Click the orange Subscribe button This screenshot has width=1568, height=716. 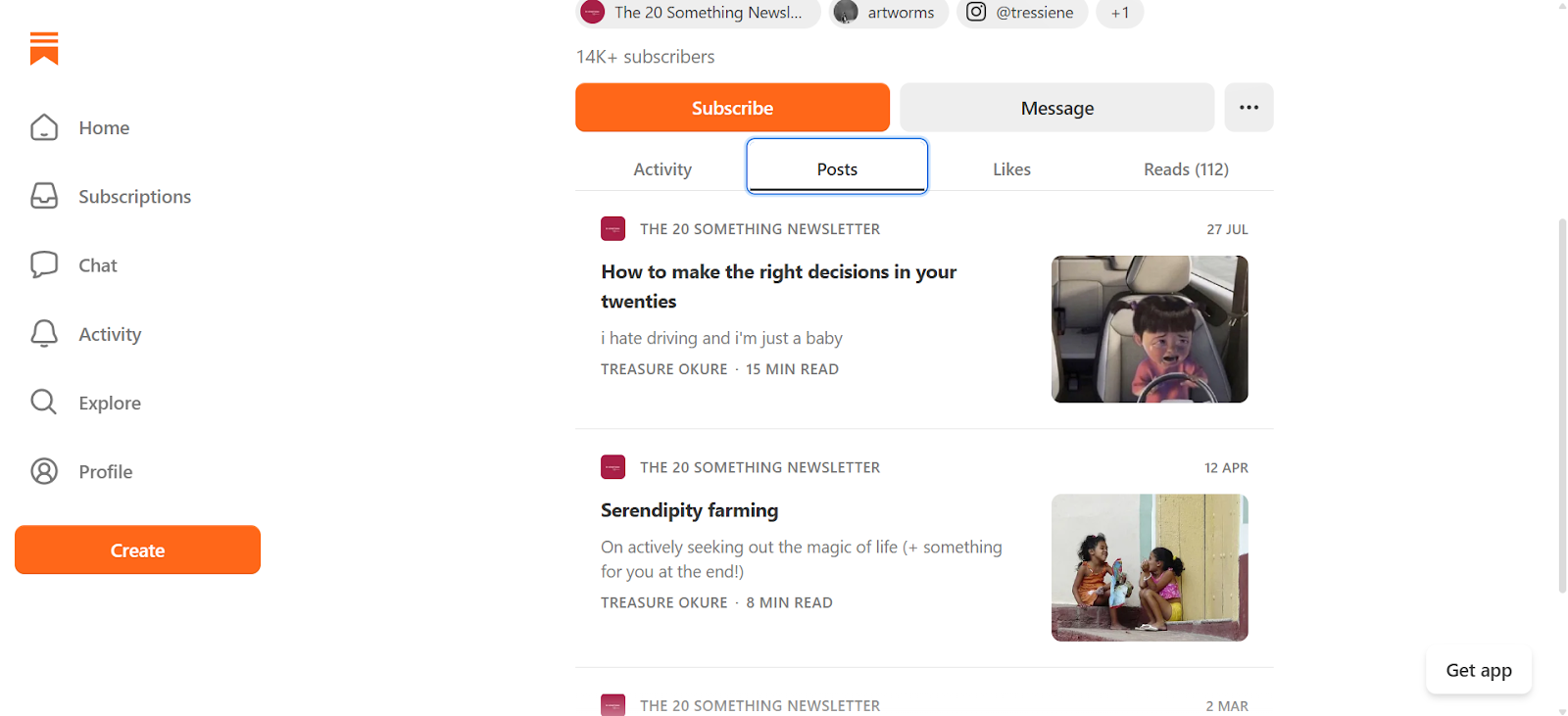tap(732, 108)
